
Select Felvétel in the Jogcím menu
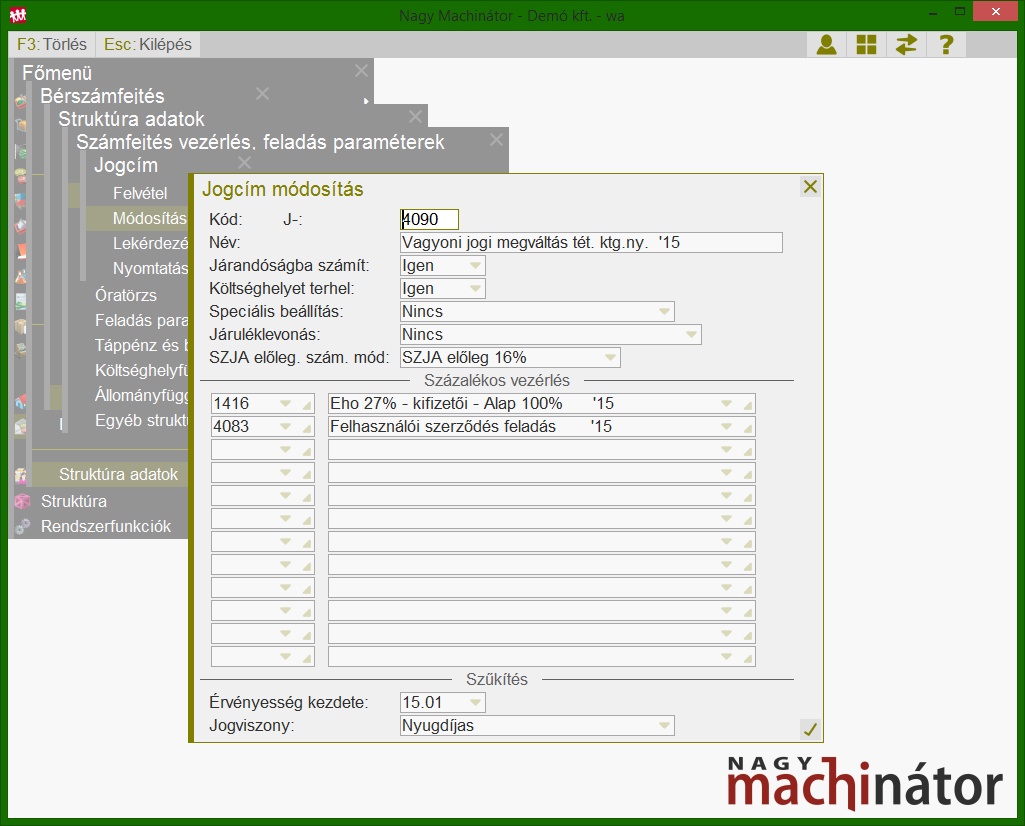[140, 194]
